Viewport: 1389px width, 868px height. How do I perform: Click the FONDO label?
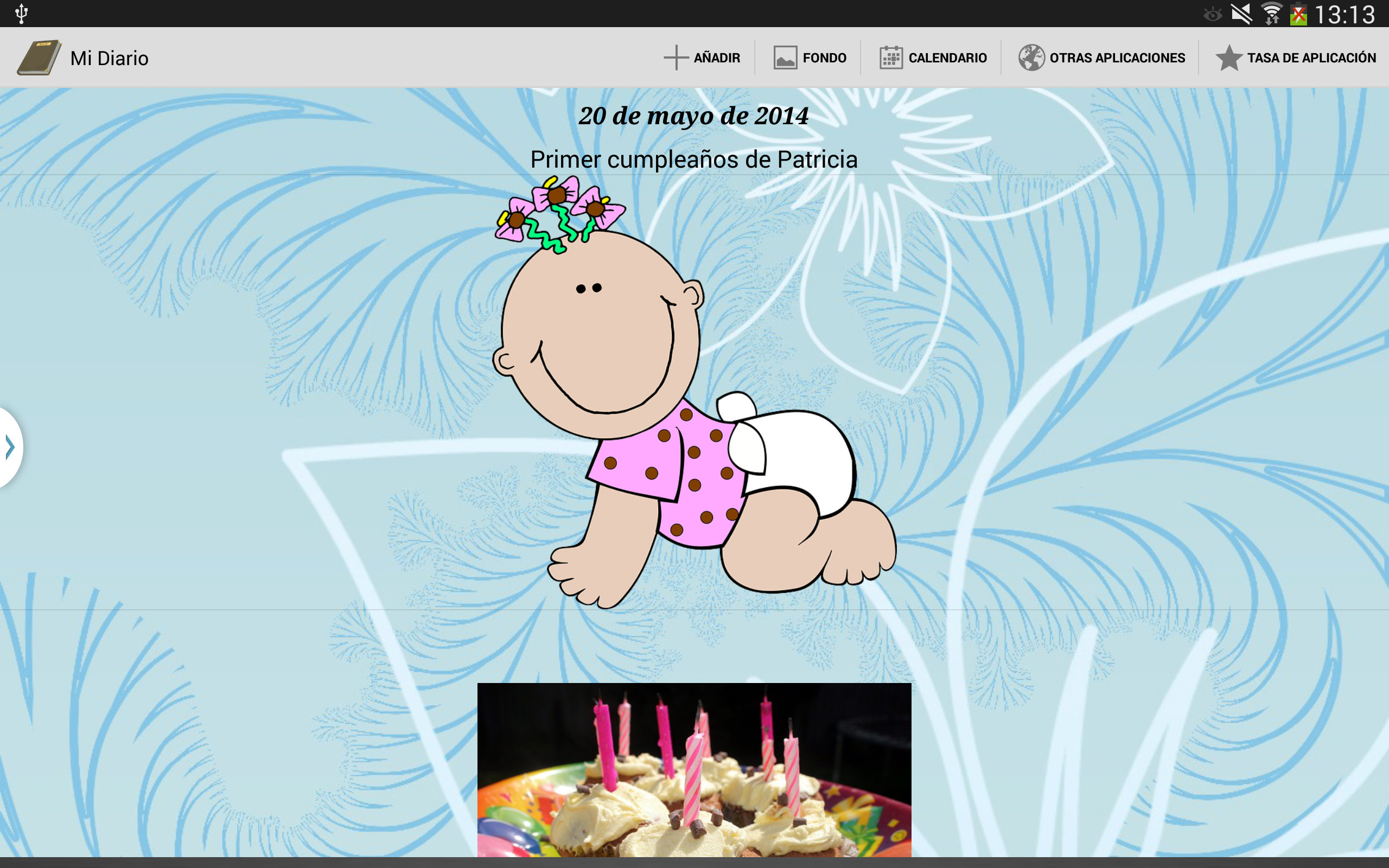(824, 58)
